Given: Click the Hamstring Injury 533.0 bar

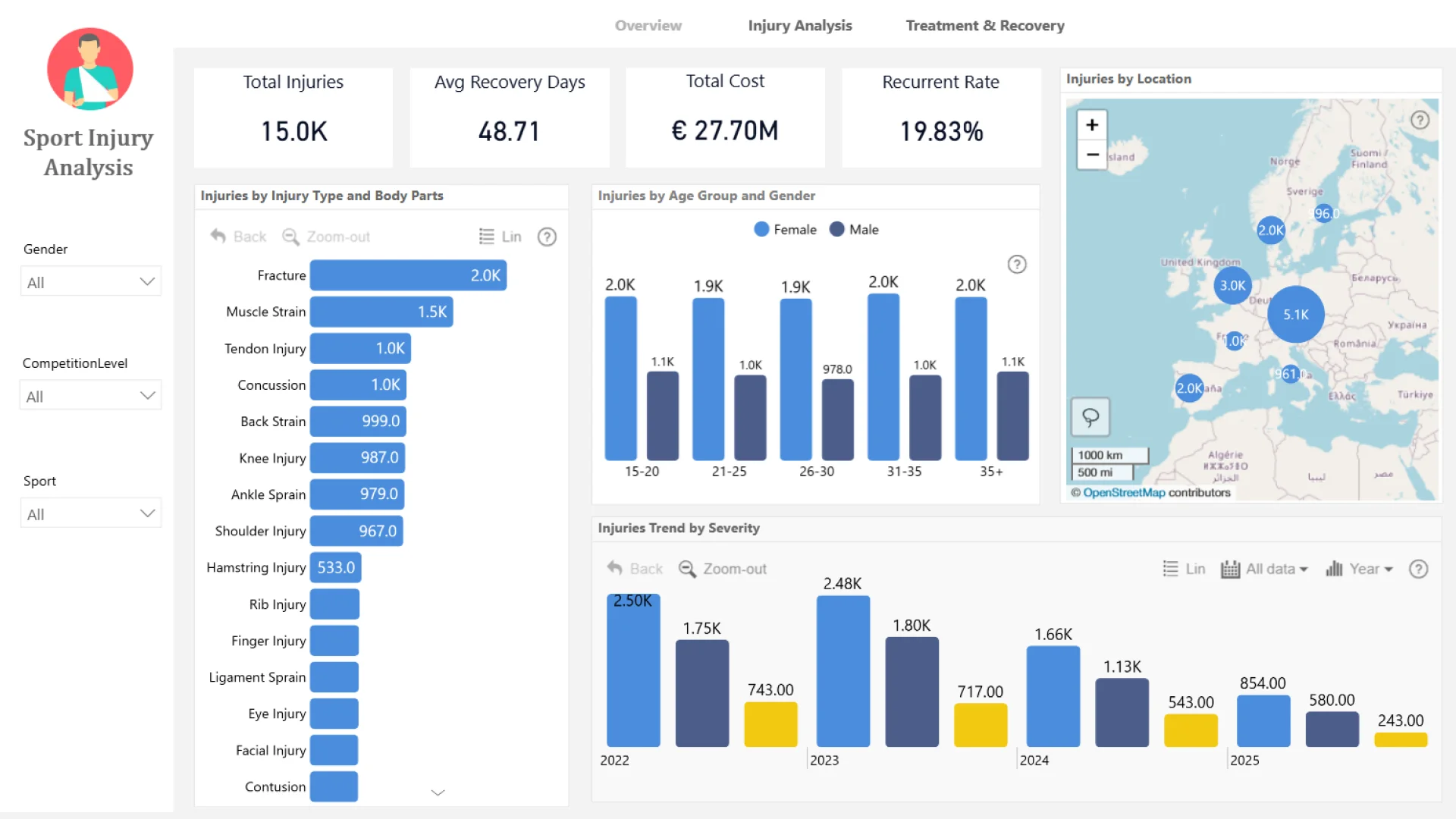Looking at the screenshot, I should (335, 567).
